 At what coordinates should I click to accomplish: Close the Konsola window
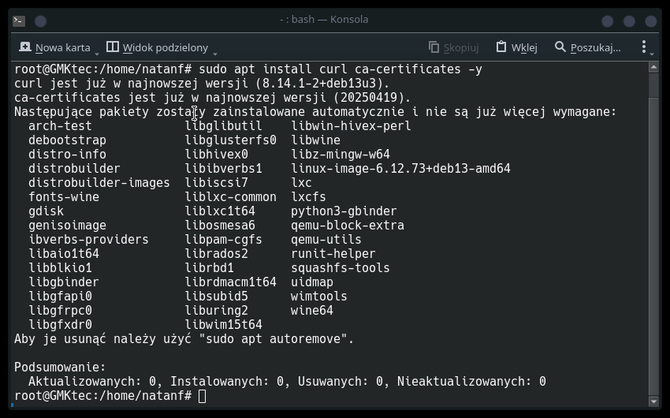(651, 21)
